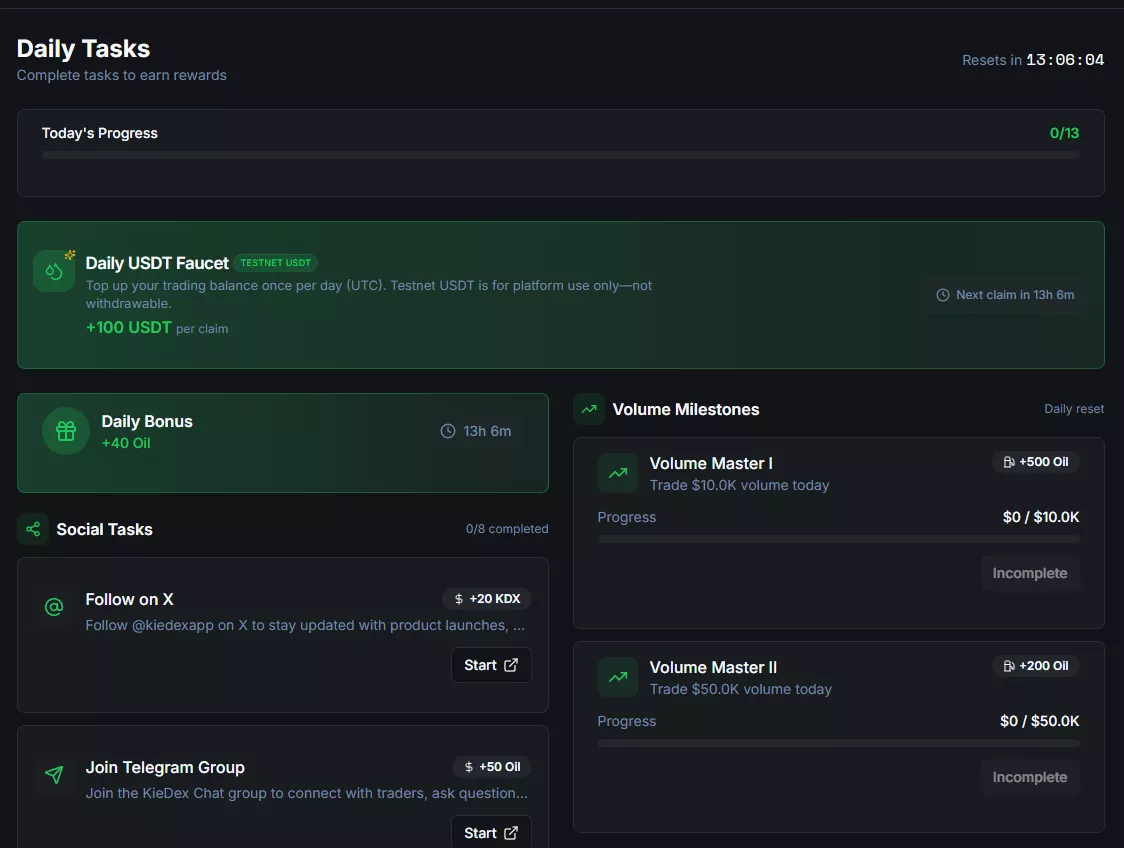Click Incomplete button for Volume Master II

(1029, 777)
